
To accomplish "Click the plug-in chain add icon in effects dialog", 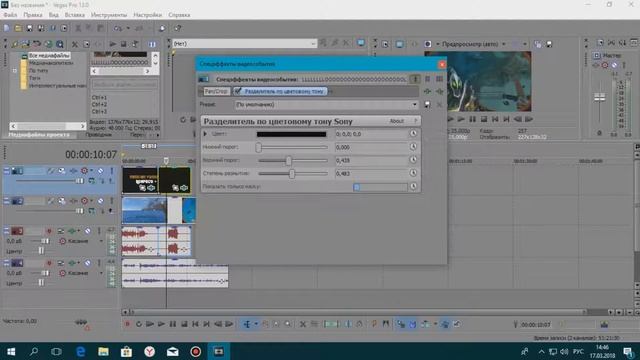I will [427, 91].
